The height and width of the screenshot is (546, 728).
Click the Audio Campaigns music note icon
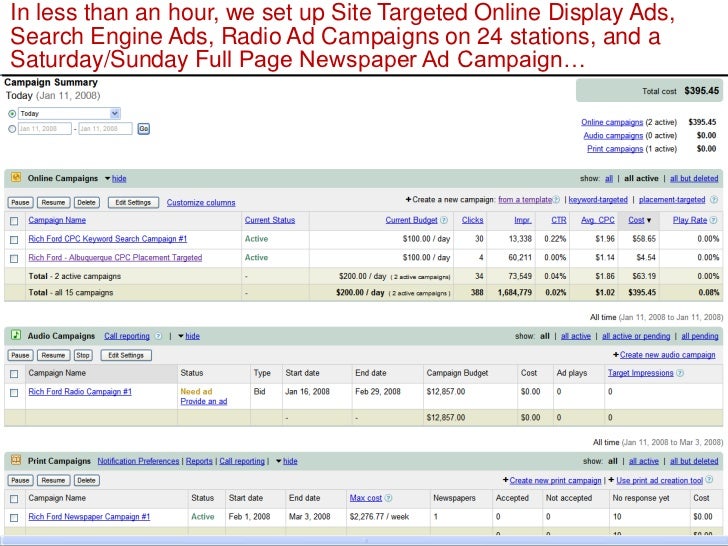click(x=16, y=335)
